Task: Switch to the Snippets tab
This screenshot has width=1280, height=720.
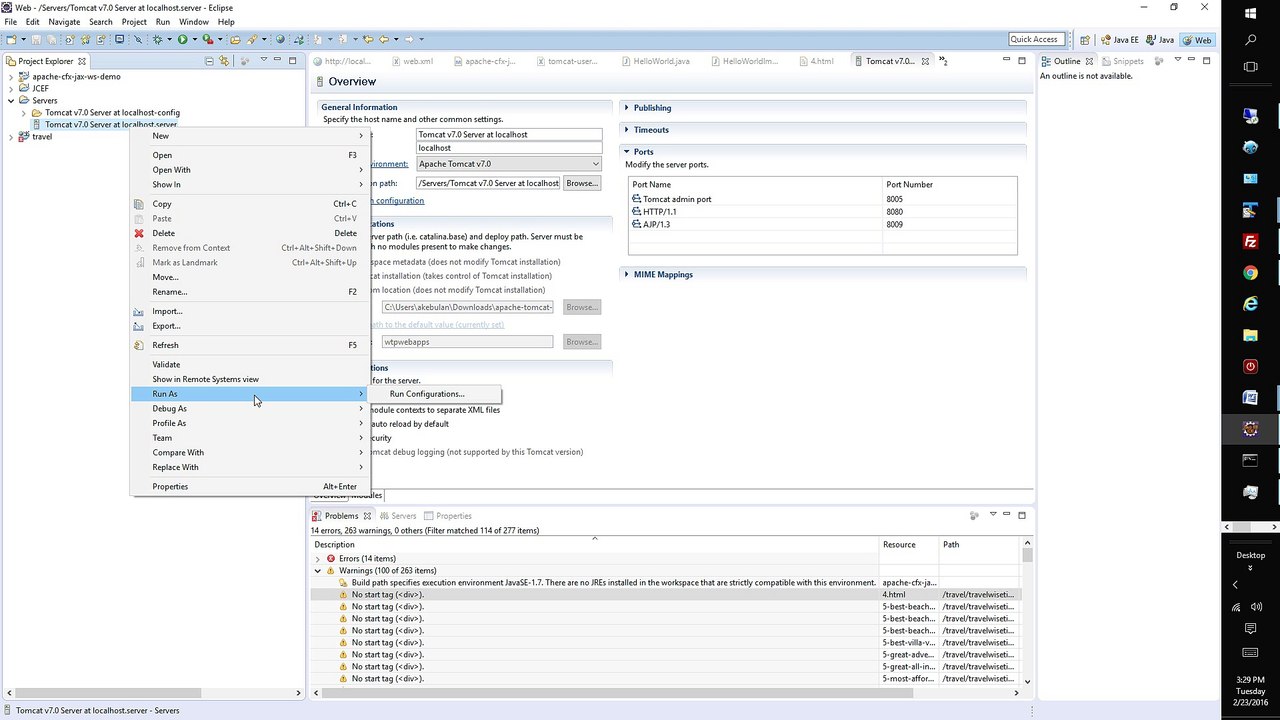Action: tap(1121, 61)
